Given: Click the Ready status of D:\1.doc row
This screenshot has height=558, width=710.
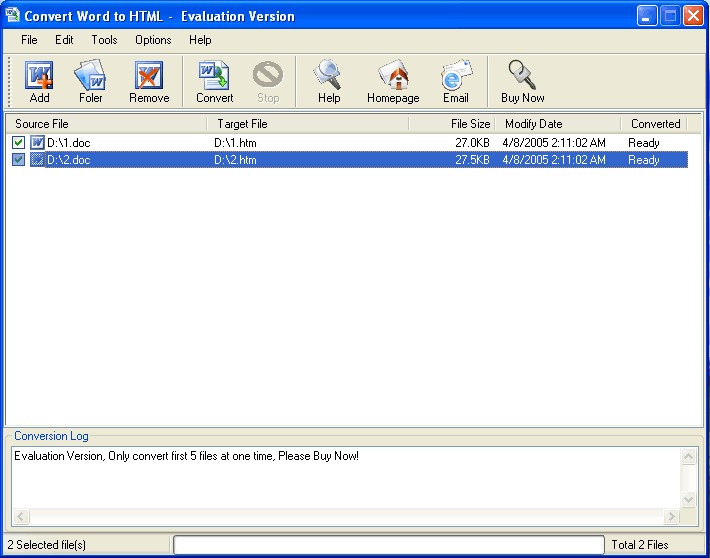Looking at the screenshot, I should click(x=643, y=143).
